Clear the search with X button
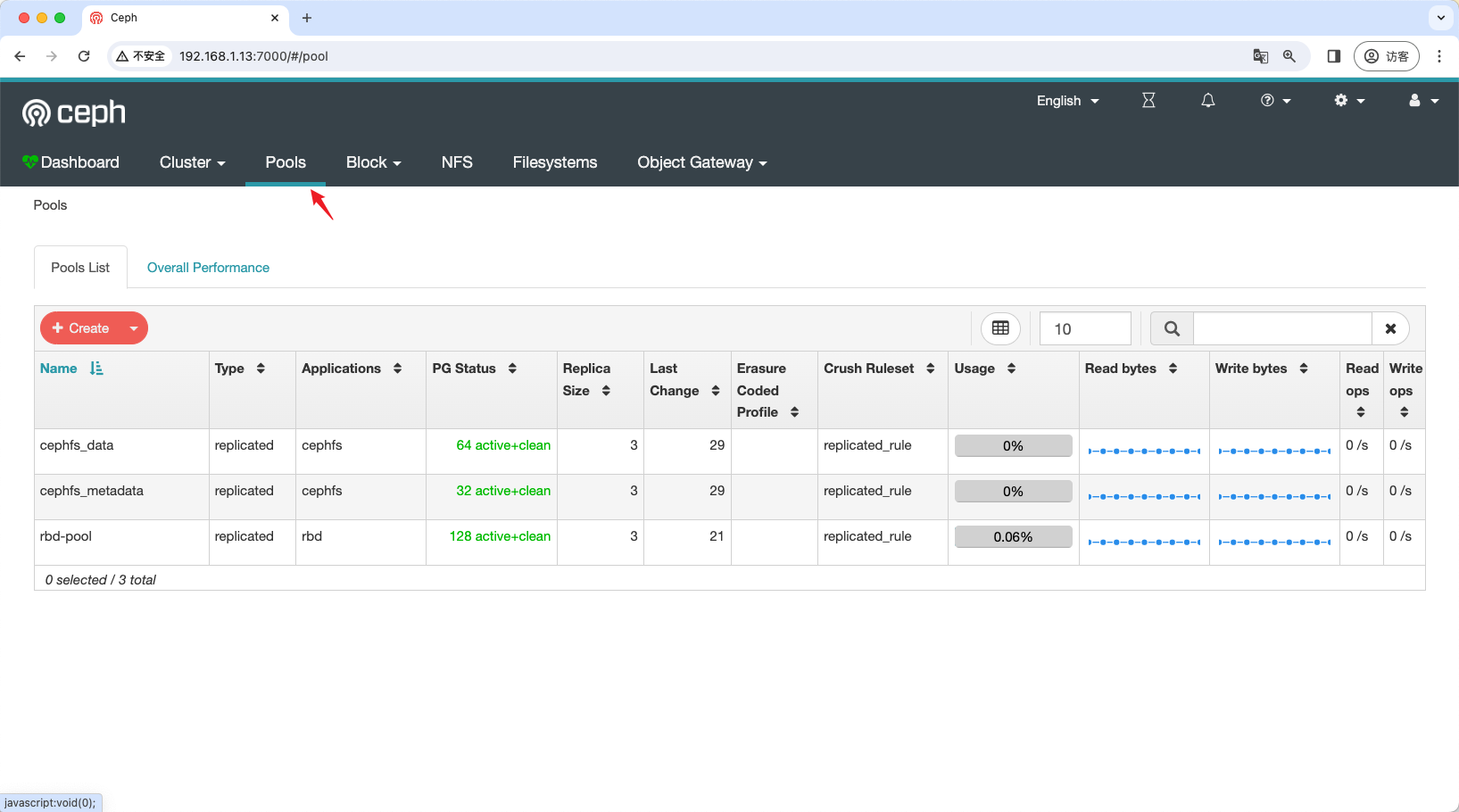1459x812 pixels. [x=1390, y=328]
